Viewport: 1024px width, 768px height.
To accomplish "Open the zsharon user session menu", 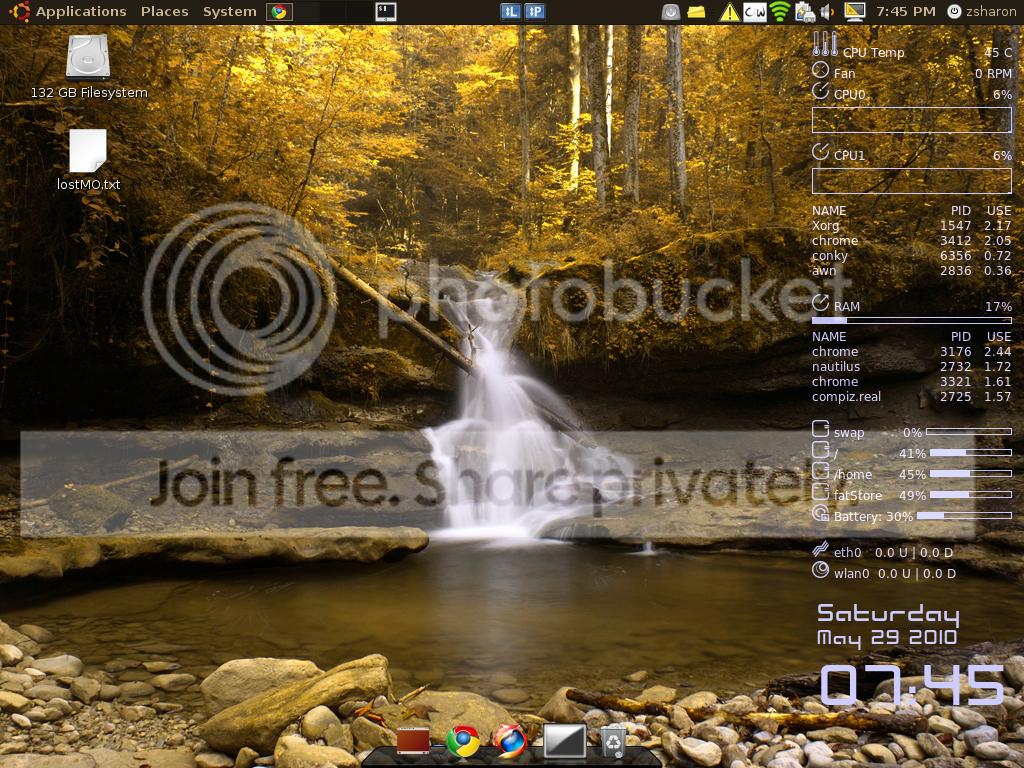I will (x=981, y=12).
